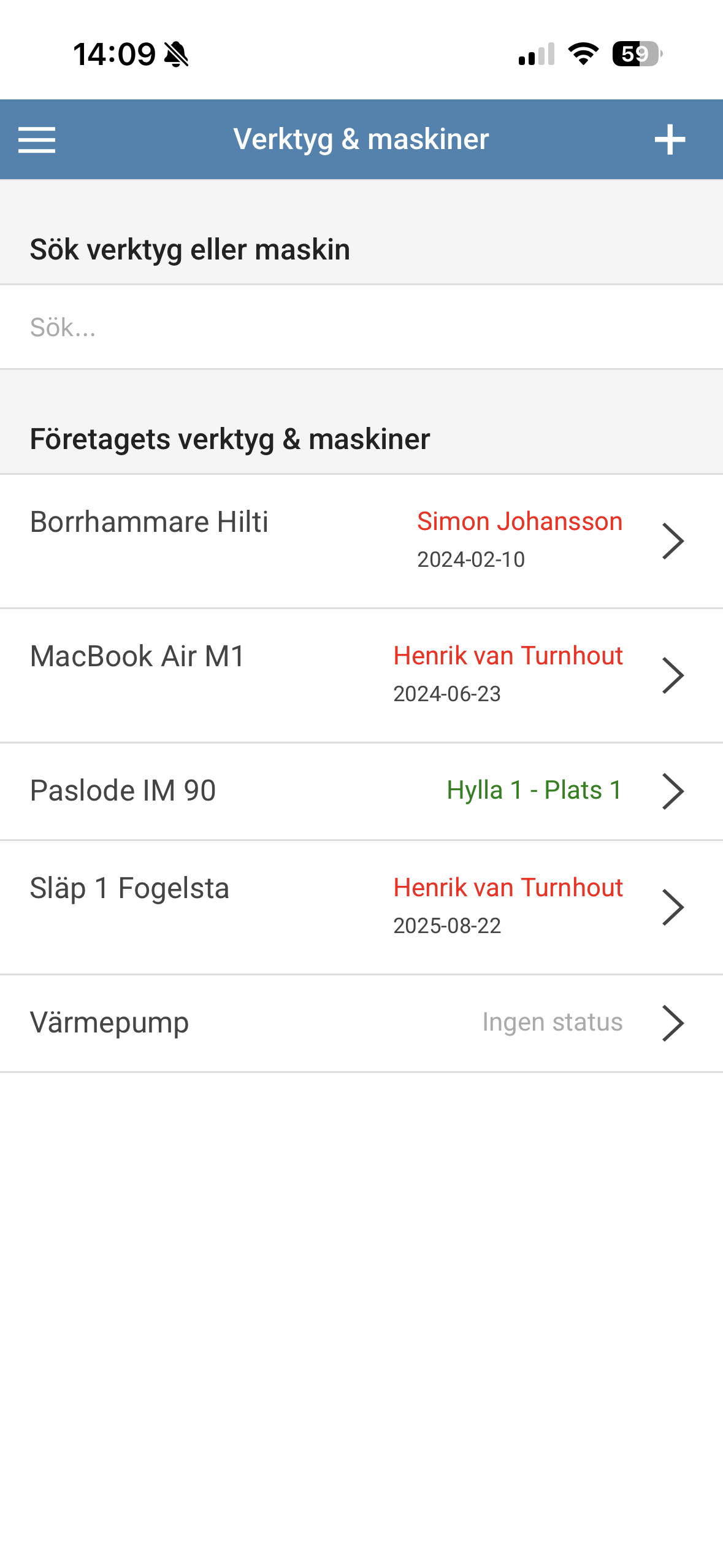
Task: Tap Ingen status label for Värmepump
Action: coord(552,1022)
